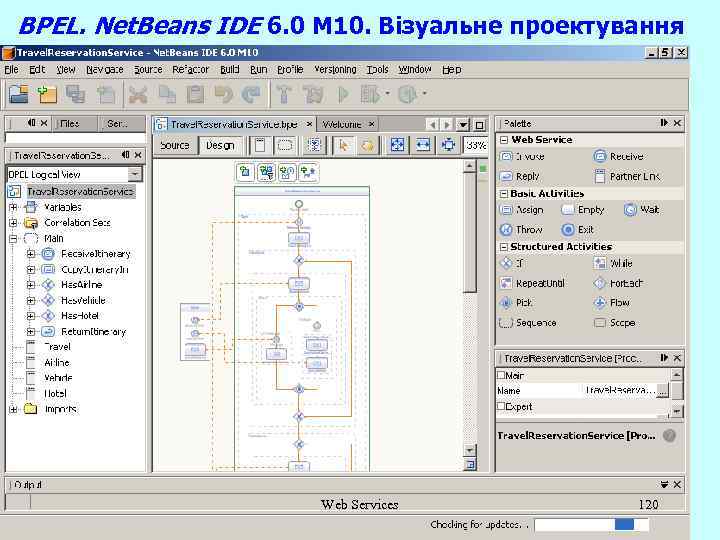This screenshot has width=720, height=540.
Task: Open the Versioning menu
Action: pyautogui.click(x=335, y=69)
